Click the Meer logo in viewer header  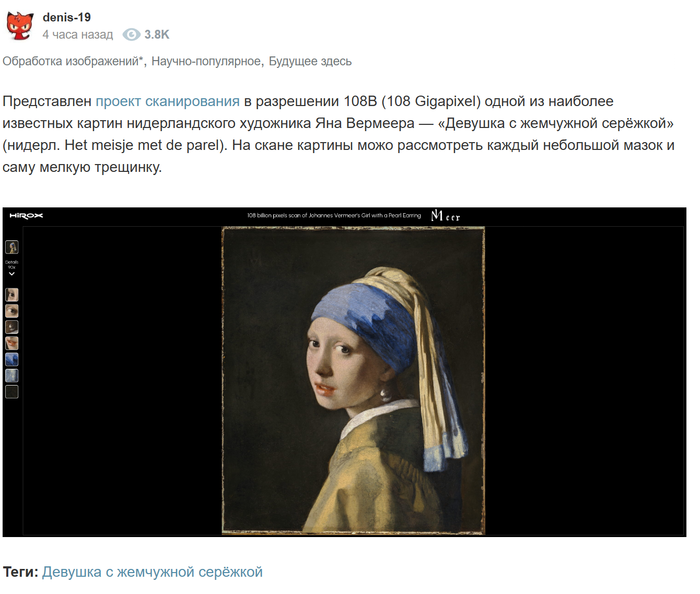click(445, 216)
